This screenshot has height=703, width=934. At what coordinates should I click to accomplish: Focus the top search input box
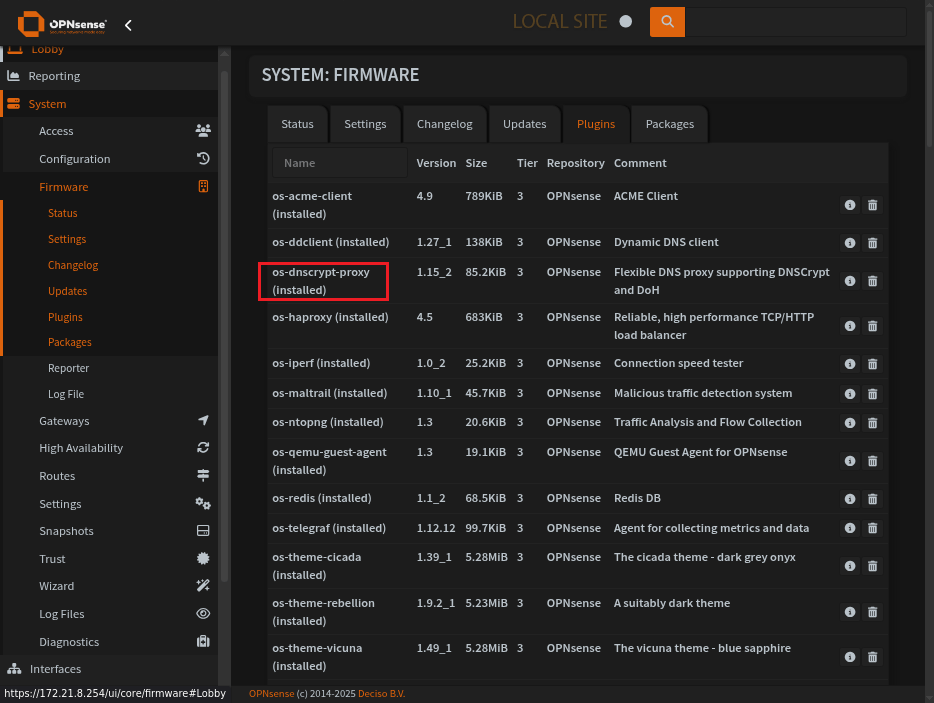(796, 22)
